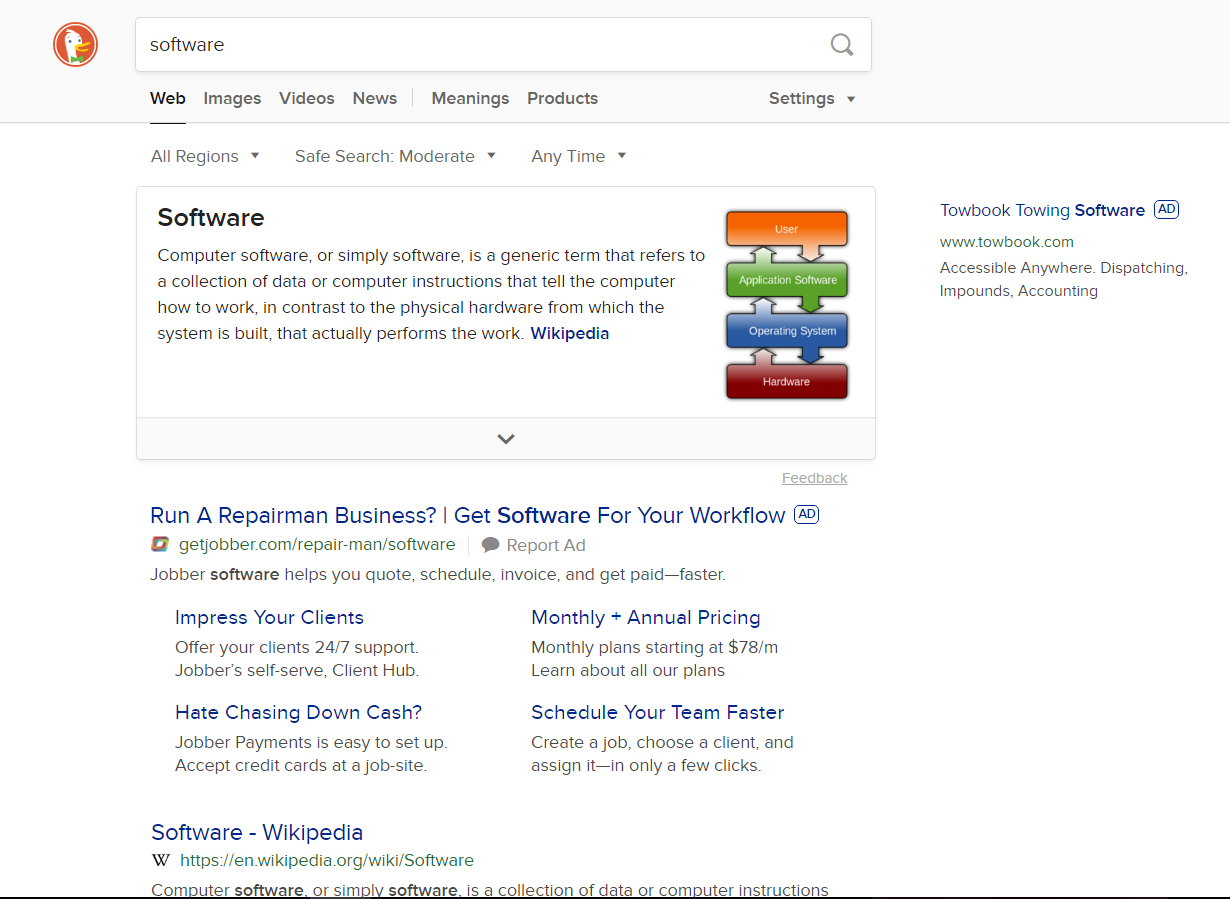Image resolution: width=1230 pixels, height=899 pixels.
Task: Click the software layers diagram thumbnail
Action: 787,305
